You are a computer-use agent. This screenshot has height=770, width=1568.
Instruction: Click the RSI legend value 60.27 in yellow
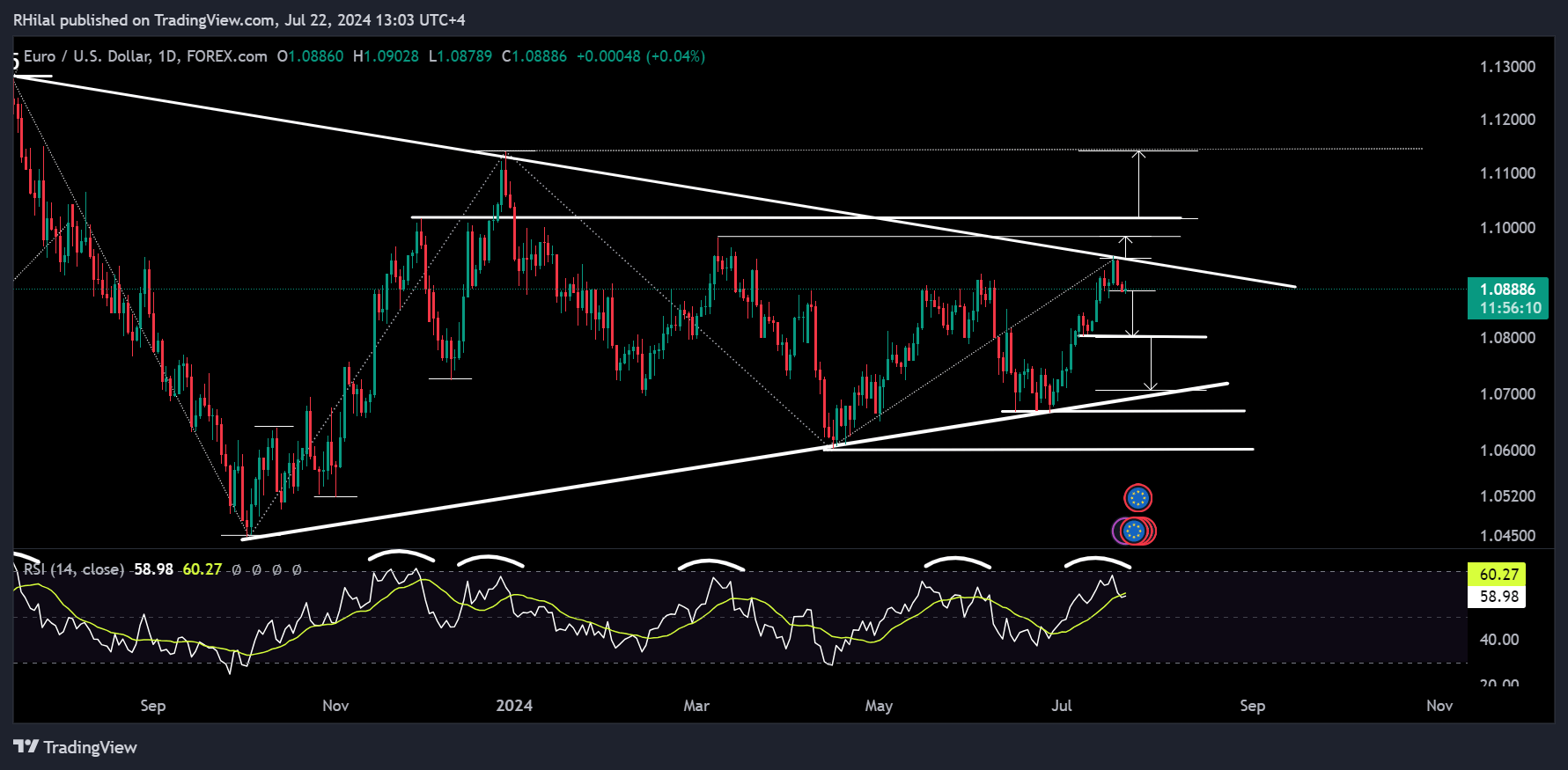click(202, 569)
